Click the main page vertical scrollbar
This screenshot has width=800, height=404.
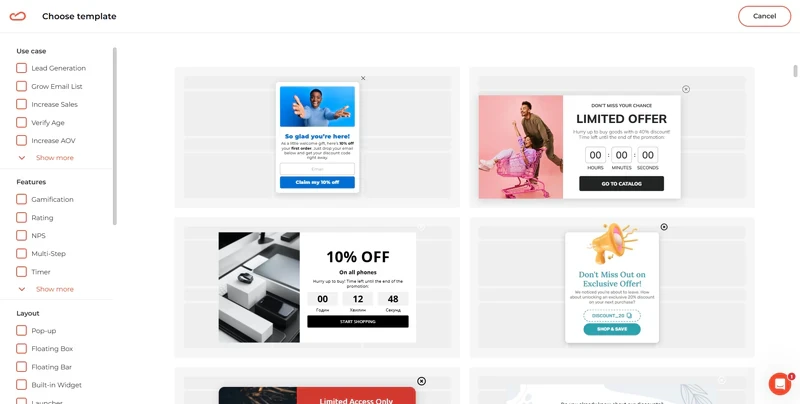[x=795, y=71]
